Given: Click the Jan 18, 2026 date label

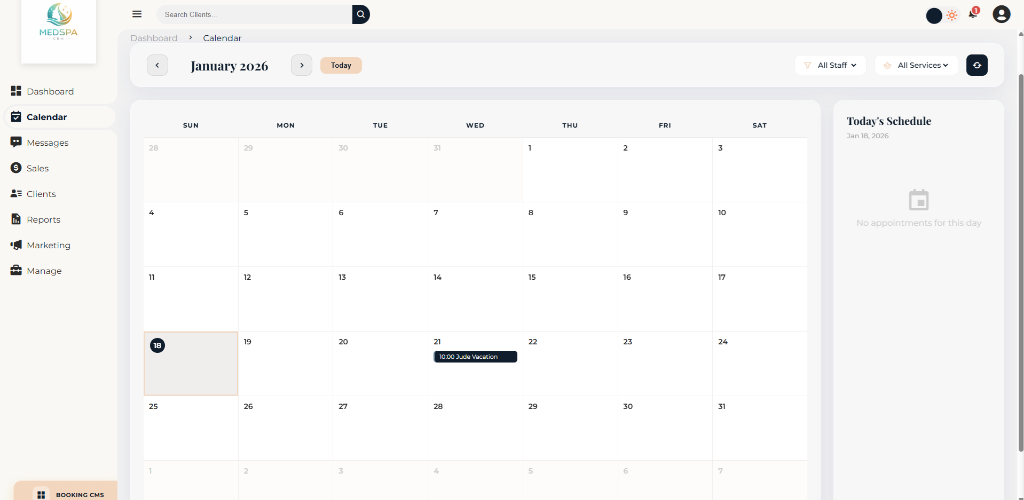Looking at the screenshot, I should 867,136.
